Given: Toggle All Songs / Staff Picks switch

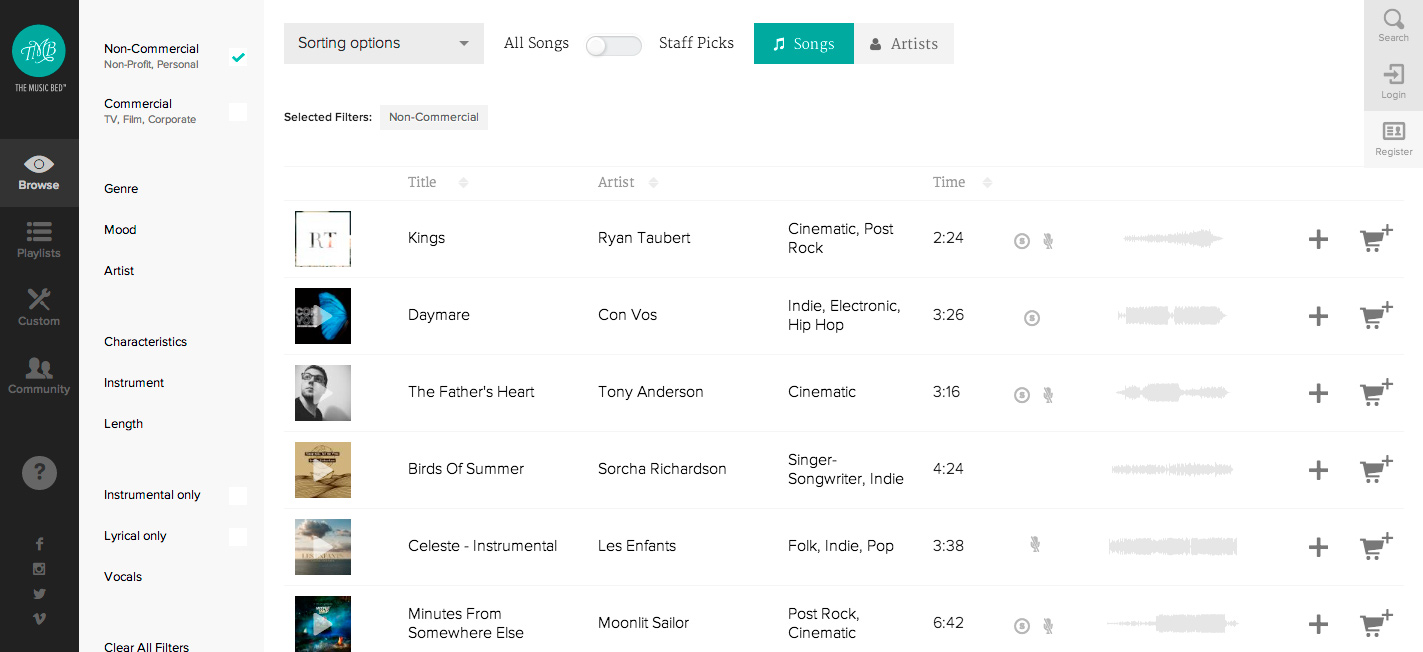Looking at the screenshot, I should pyautogui.click(x=613, y=45).
